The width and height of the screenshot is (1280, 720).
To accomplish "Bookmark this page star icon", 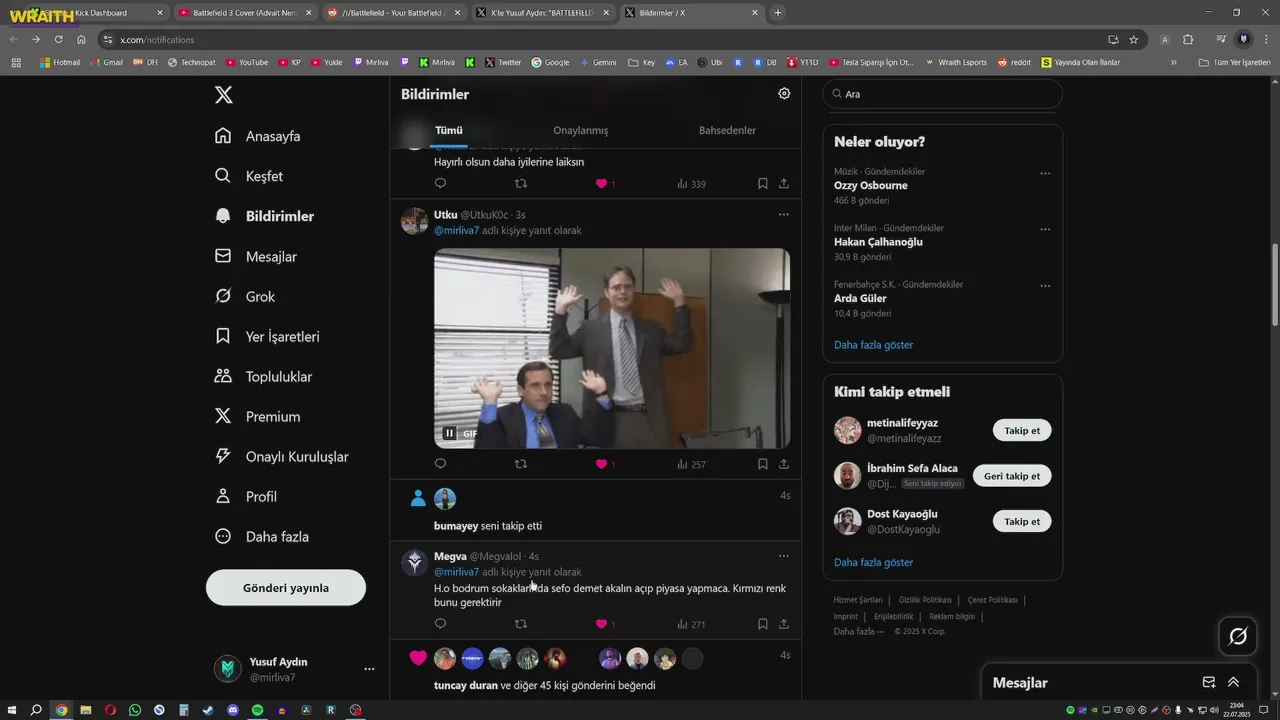I will click(1134, 39).
